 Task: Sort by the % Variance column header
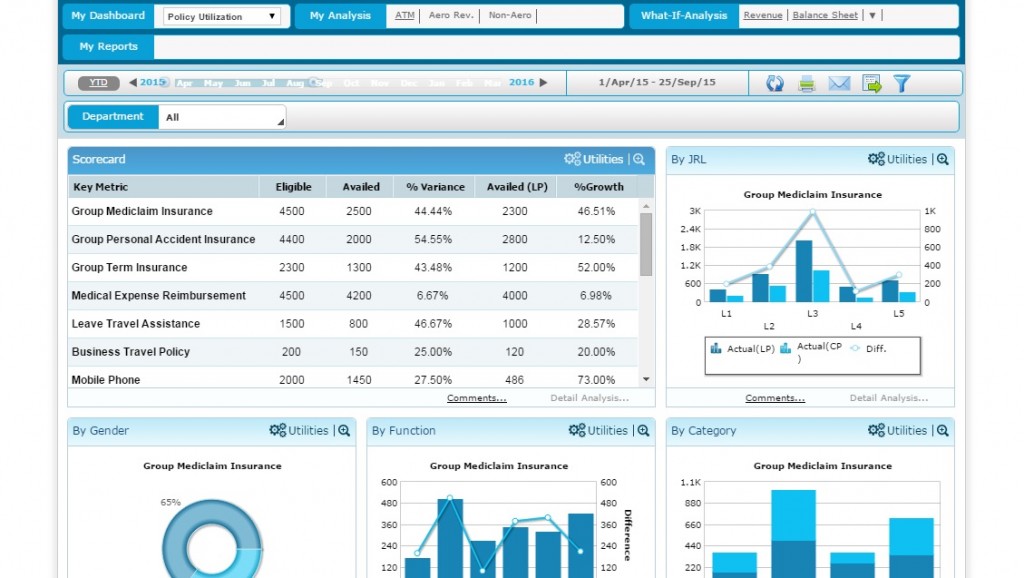tap(435, 187)
